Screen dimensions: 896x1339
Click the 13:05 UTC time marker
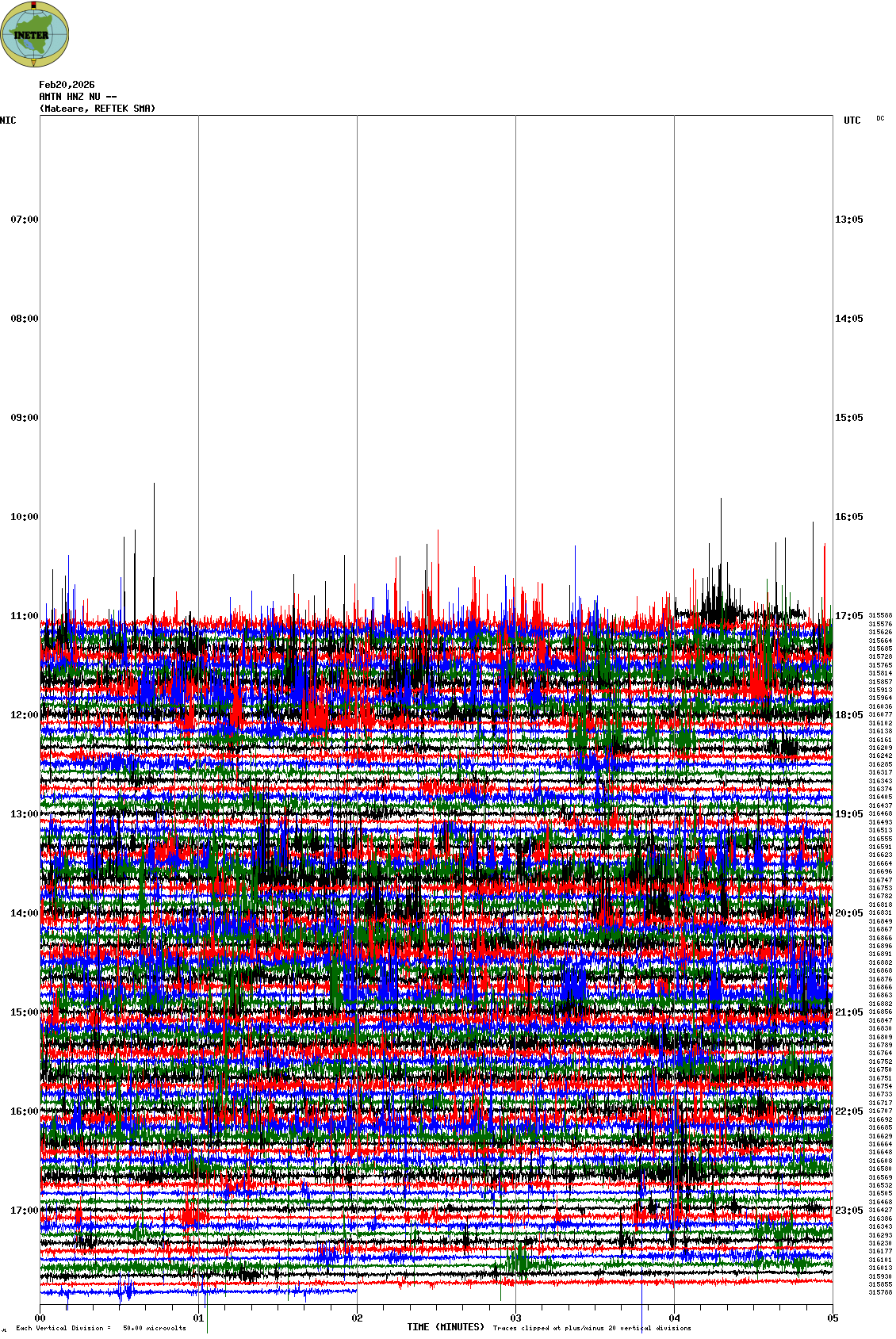coord(848,220)
